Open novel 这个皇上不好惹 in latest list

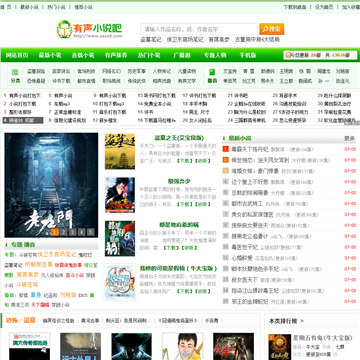(250, 182)
